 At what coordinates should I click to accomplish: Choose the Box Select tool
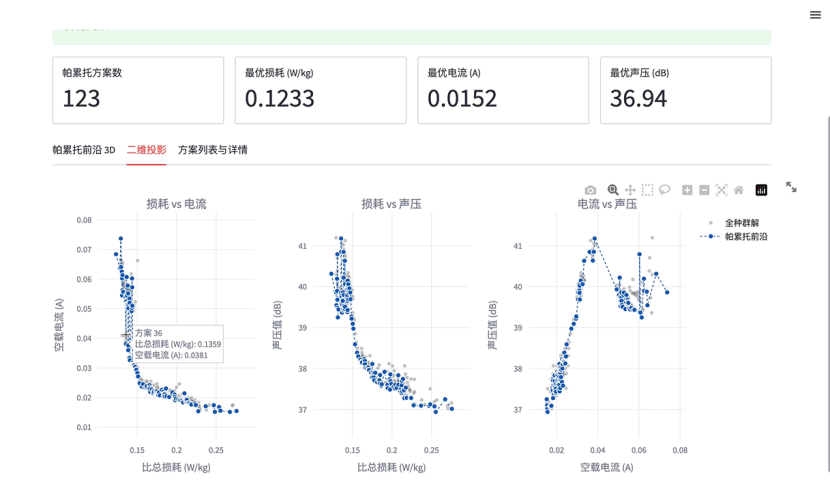[x=647, y=190]
